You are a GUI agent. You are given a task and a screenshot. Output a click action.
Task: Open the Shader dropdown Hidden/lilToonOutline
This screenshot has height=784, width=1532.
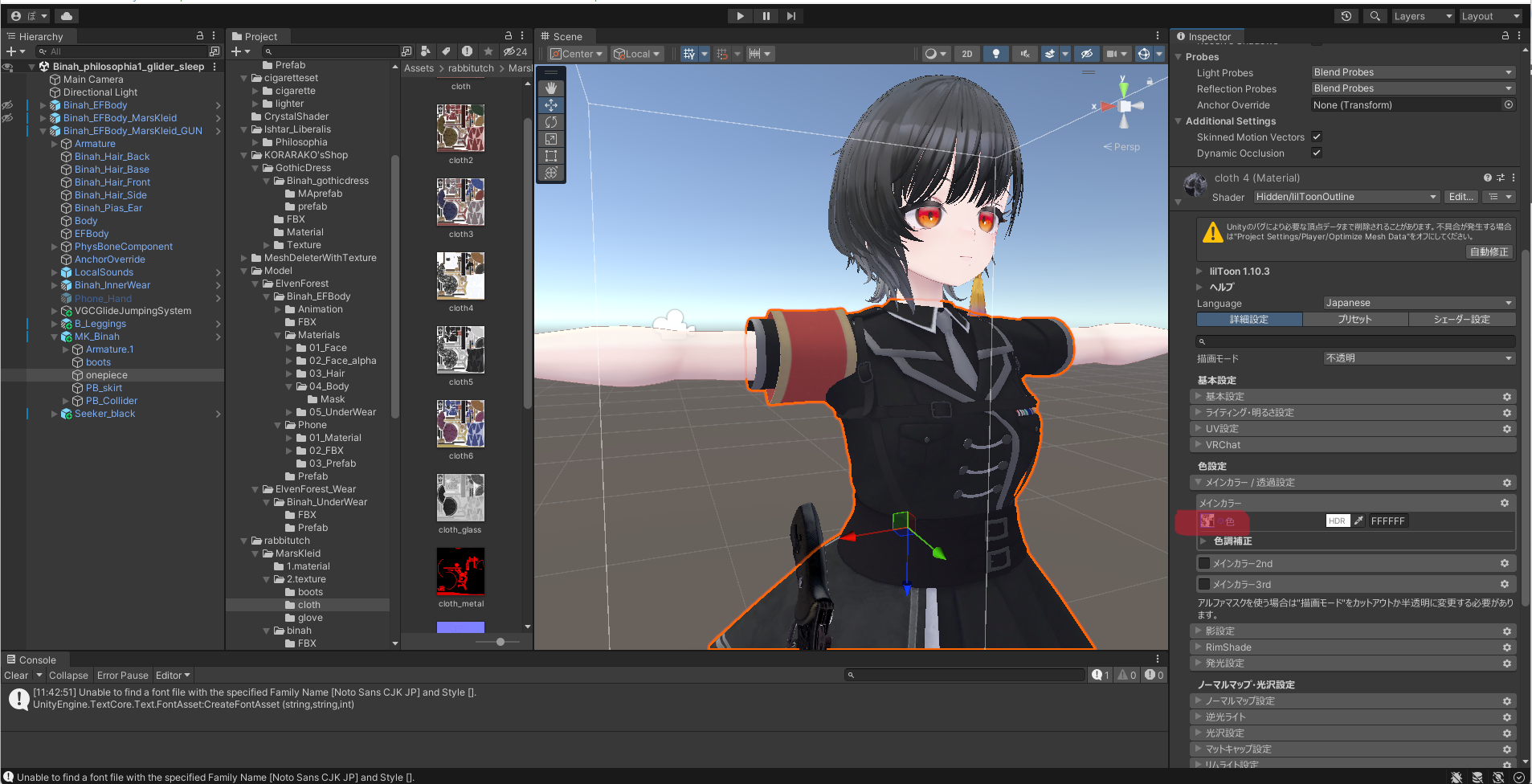[1346, 197]
